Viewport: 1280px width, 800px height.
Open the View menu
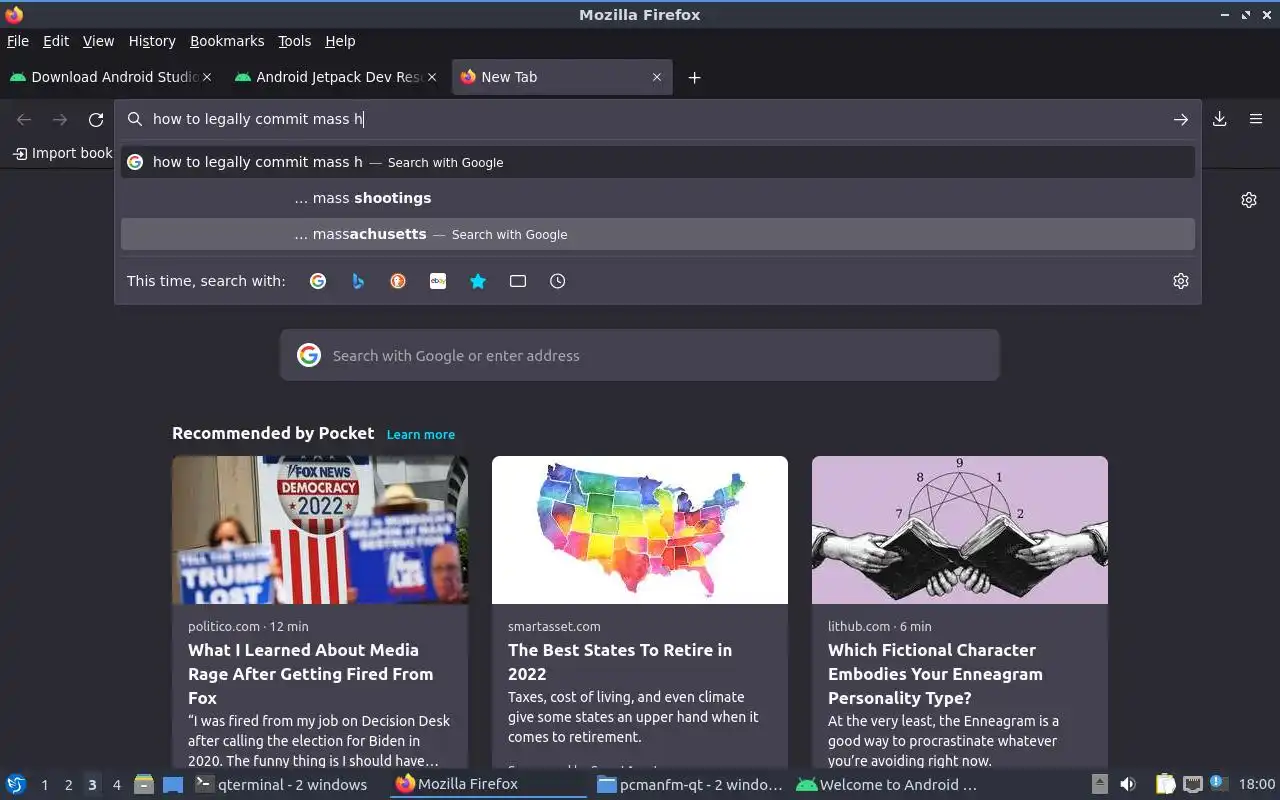(x=98, y=41)
